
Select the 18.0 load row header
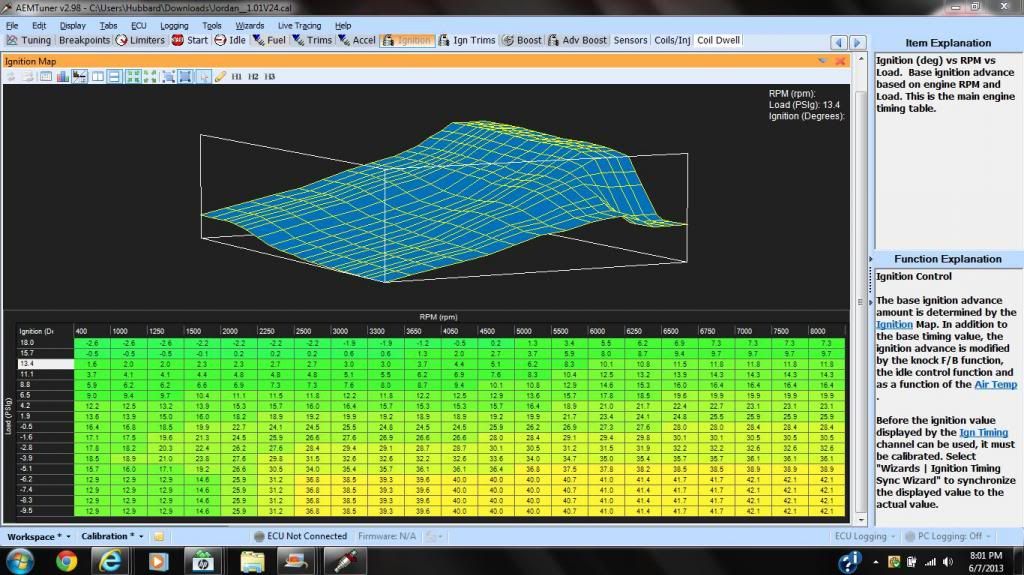(x=45, y=342)
